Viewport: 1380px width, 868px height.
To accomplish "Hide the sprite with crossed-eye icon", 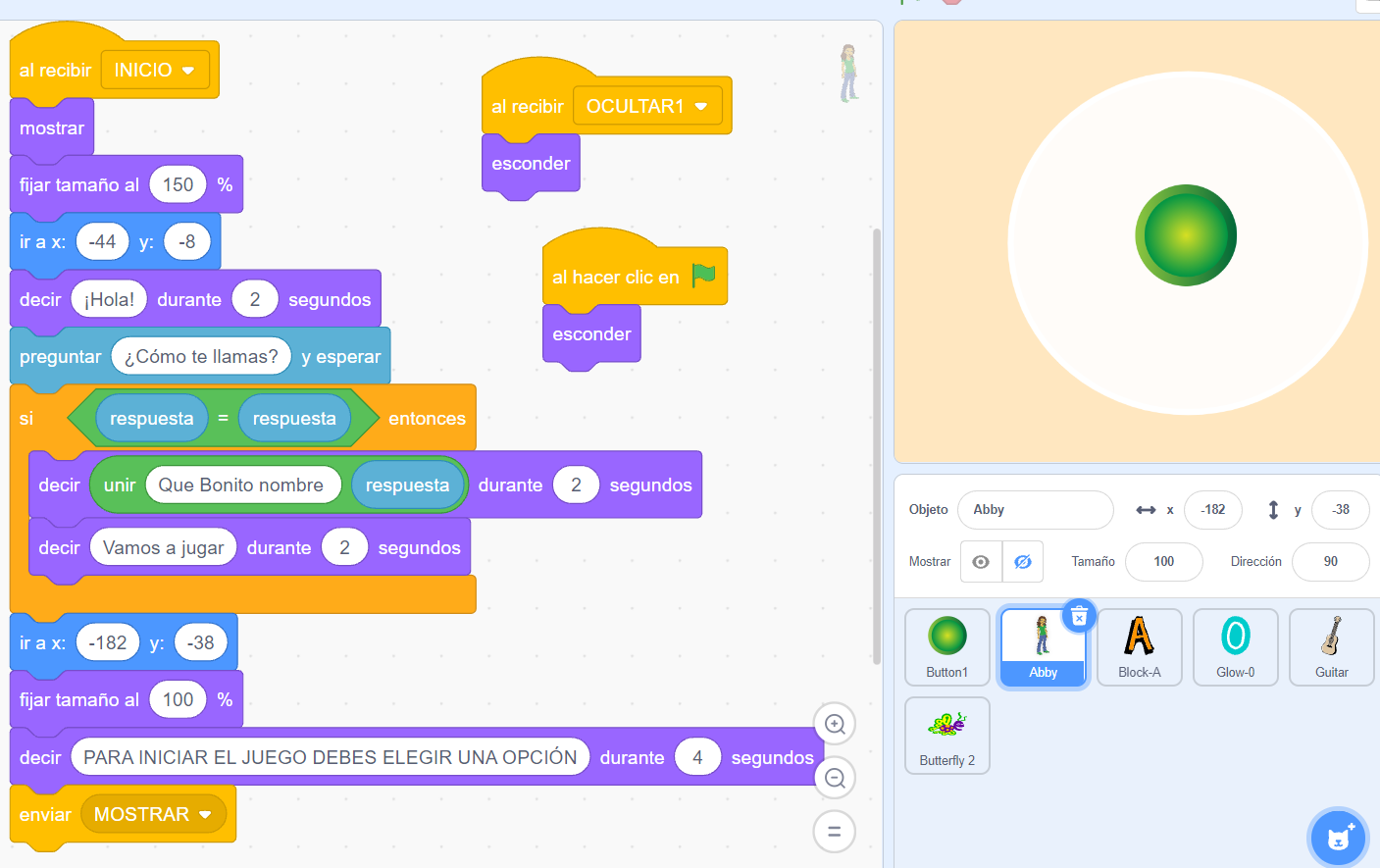I will [x=1022, y=562].
